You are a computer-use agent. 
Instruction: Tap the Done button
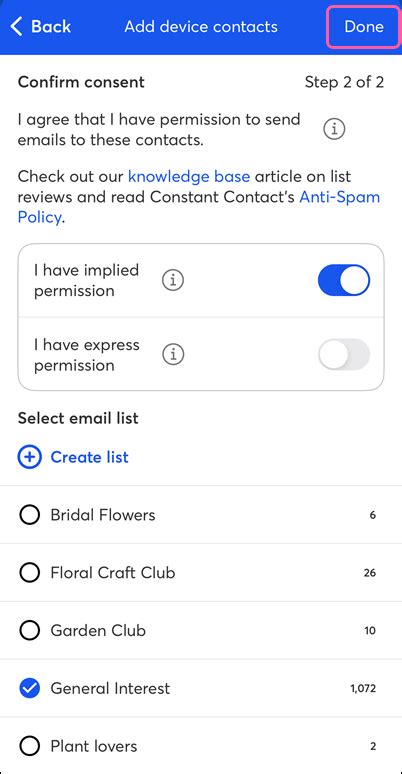coord(363,27)
